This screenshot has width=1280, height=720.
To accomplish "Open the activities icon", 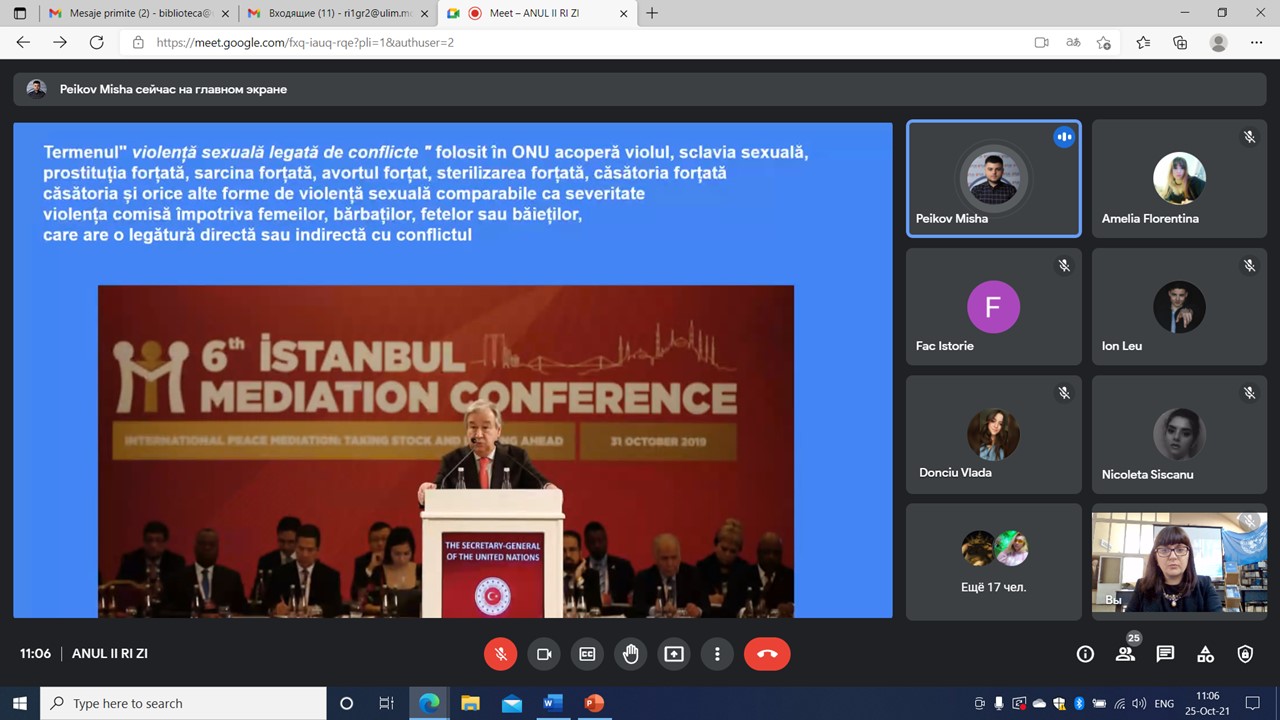I will coord(1205,654).
